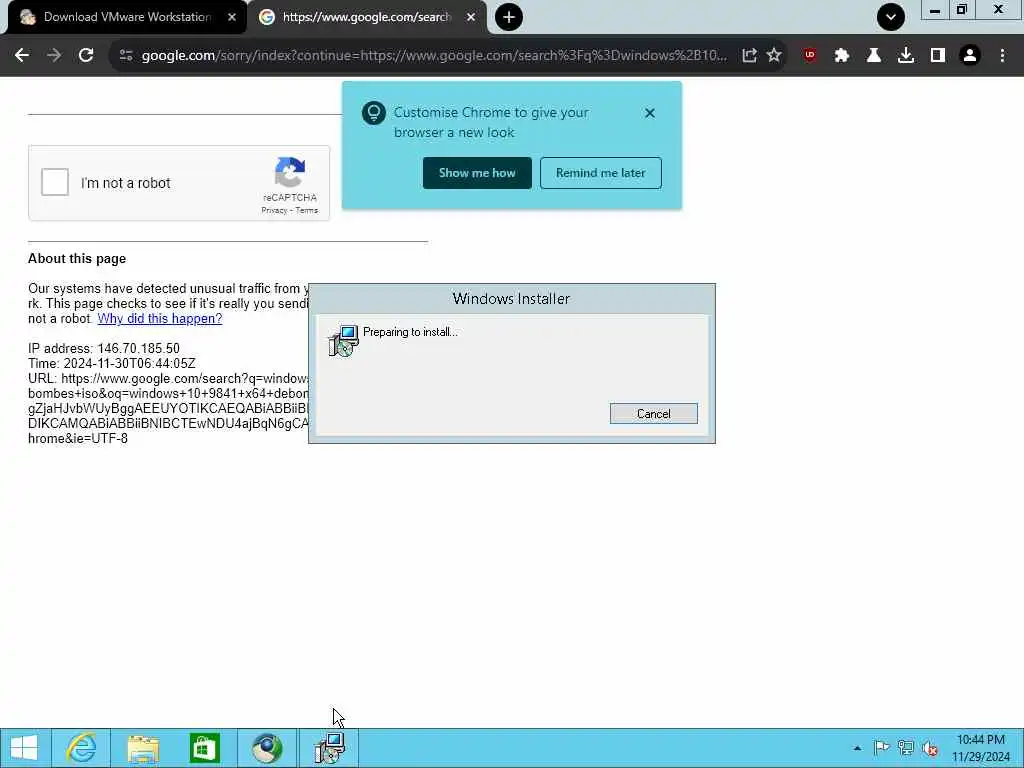Screen dimensions: 1024x768
Task: Dismiss the Customise Chrome popup
Action: pos(650,113)
